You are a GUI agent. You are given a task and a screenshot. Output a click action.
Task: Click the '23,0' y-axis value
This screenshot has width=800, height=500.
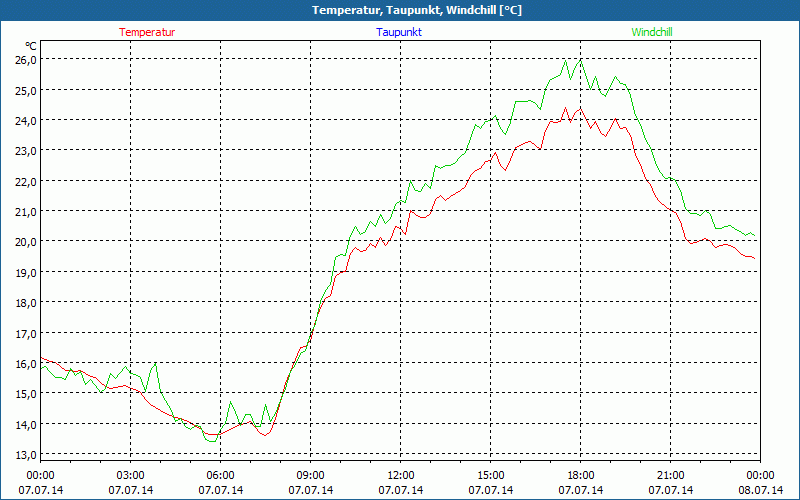click(x=26, y=151)
